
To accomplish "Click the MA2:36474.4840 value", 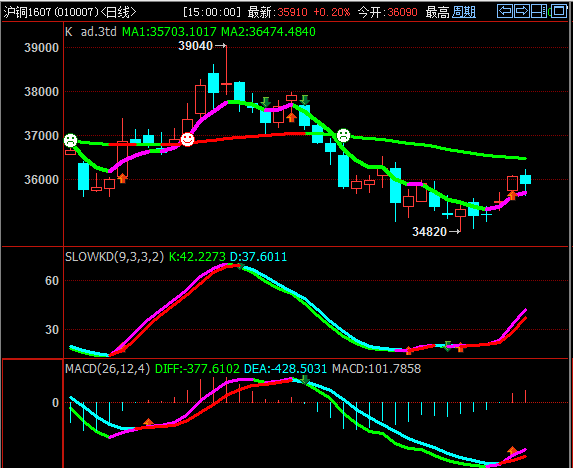I will (269, 32).
